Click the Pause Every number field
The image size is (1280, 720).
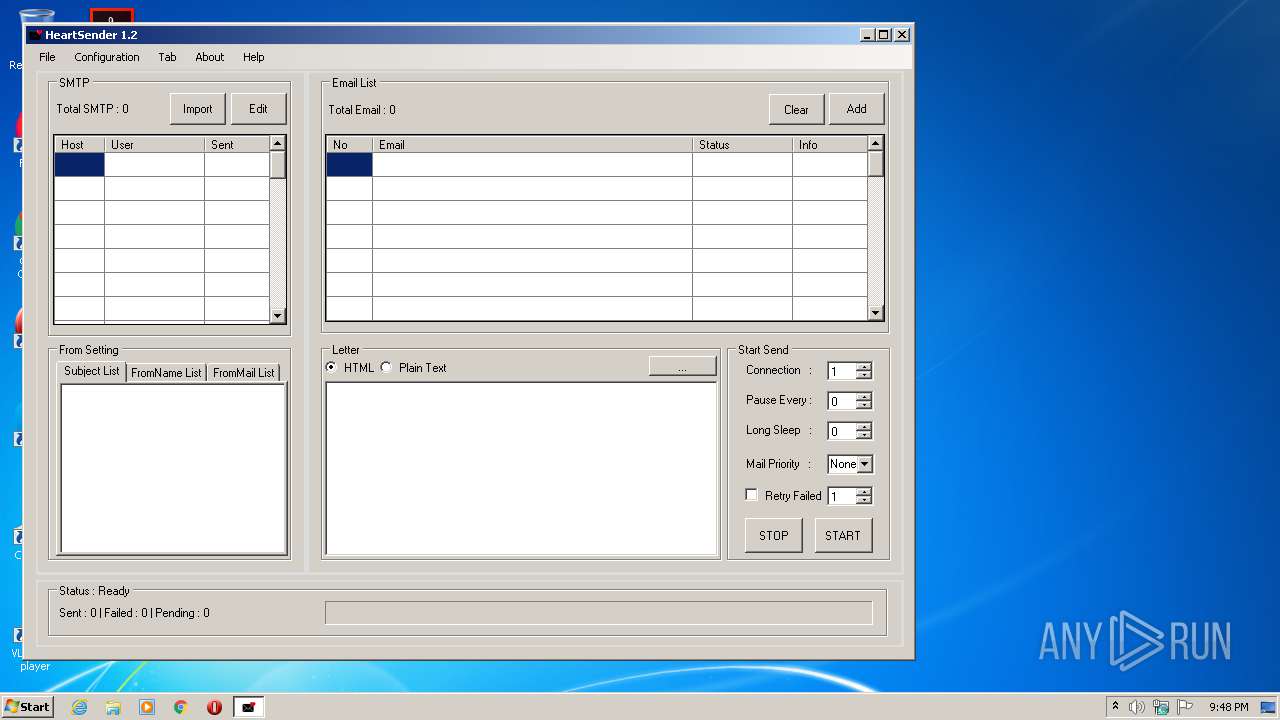(x=842, y=401)
